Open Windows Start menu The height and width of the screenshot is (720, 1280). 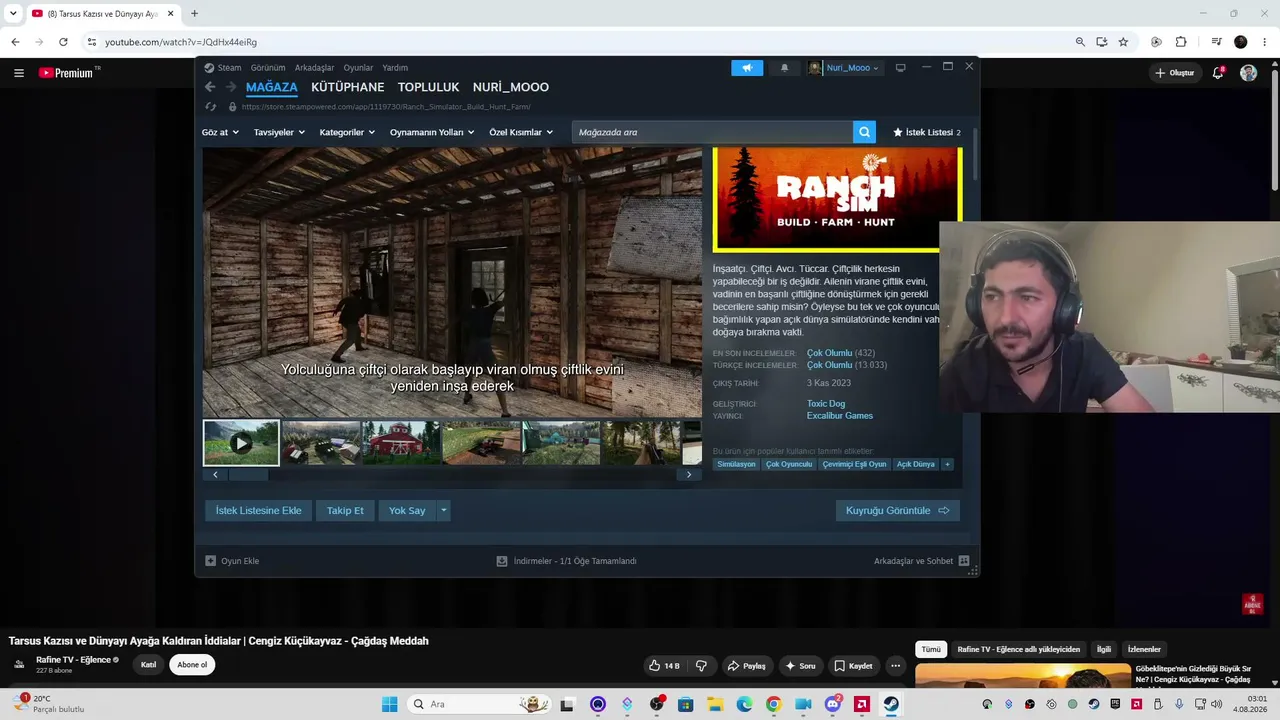tap(389, 704)
